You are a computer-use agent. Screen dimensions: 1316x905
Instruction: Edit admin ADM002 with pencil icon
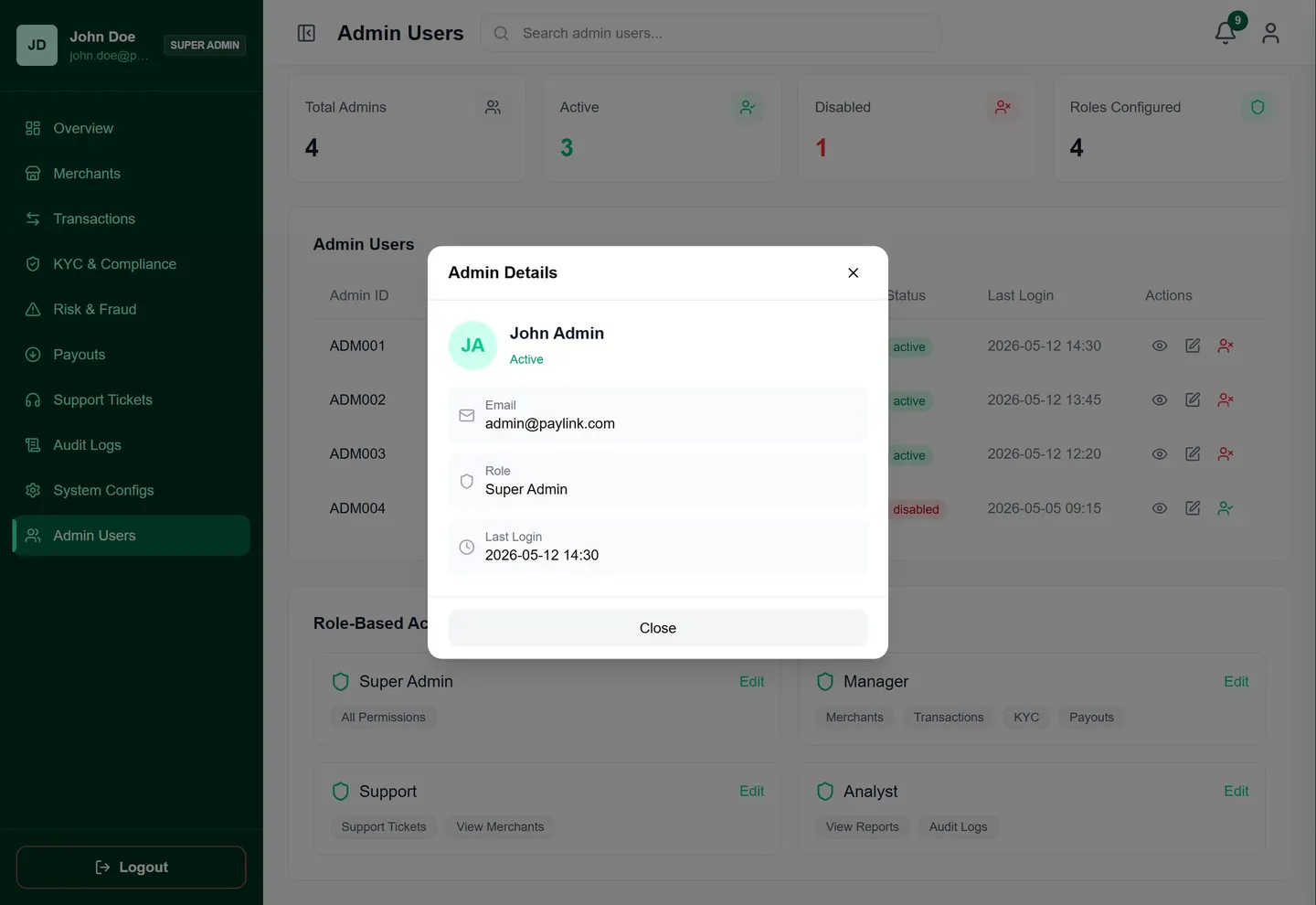click(1193, 399)
